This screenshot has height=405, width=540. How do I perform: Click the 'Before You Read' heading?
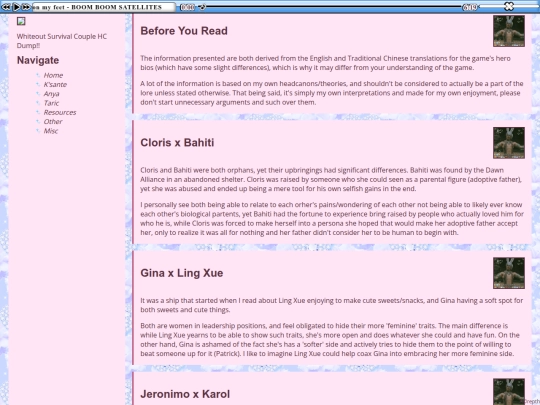click(184, 31)
